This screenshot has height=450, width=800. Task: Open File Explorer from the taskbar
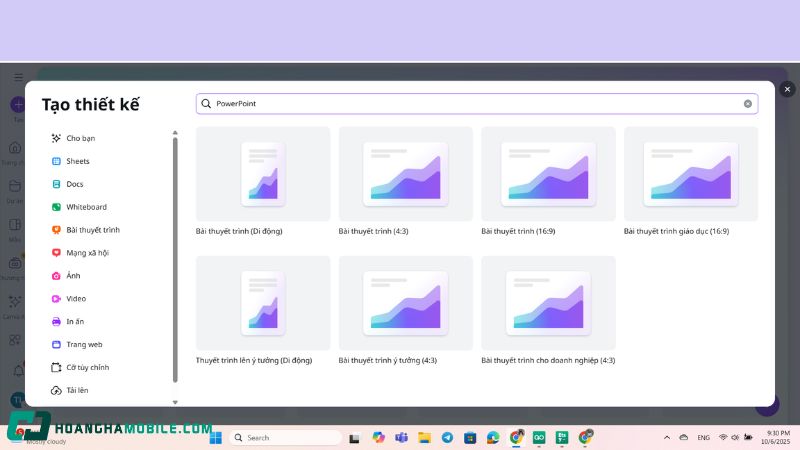[424, 437]
